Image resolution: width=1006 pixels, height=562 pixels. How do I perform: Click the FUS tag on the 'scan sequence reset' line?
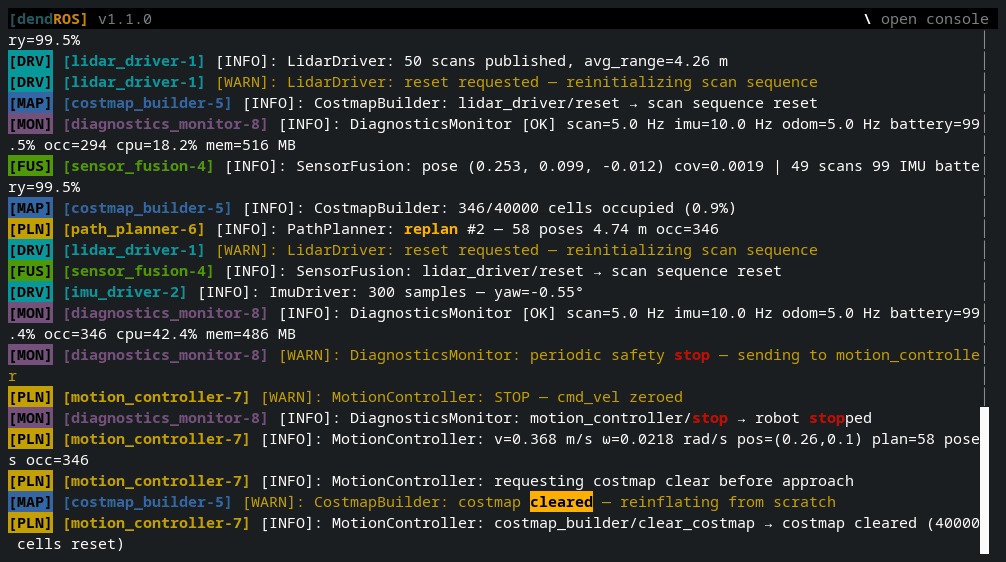[30, 271]
